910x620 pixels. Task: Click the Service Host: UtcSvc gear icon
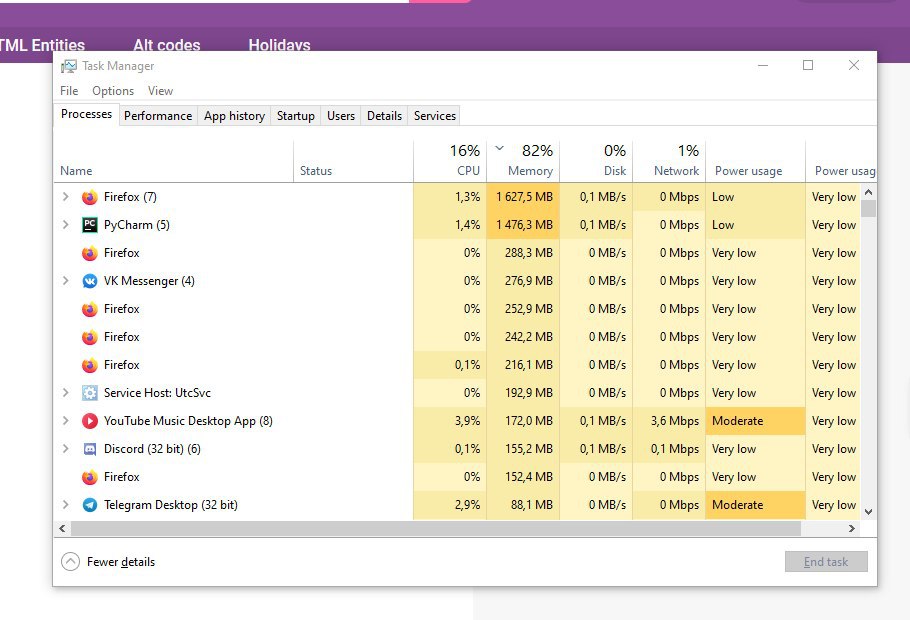pos(89,393)
